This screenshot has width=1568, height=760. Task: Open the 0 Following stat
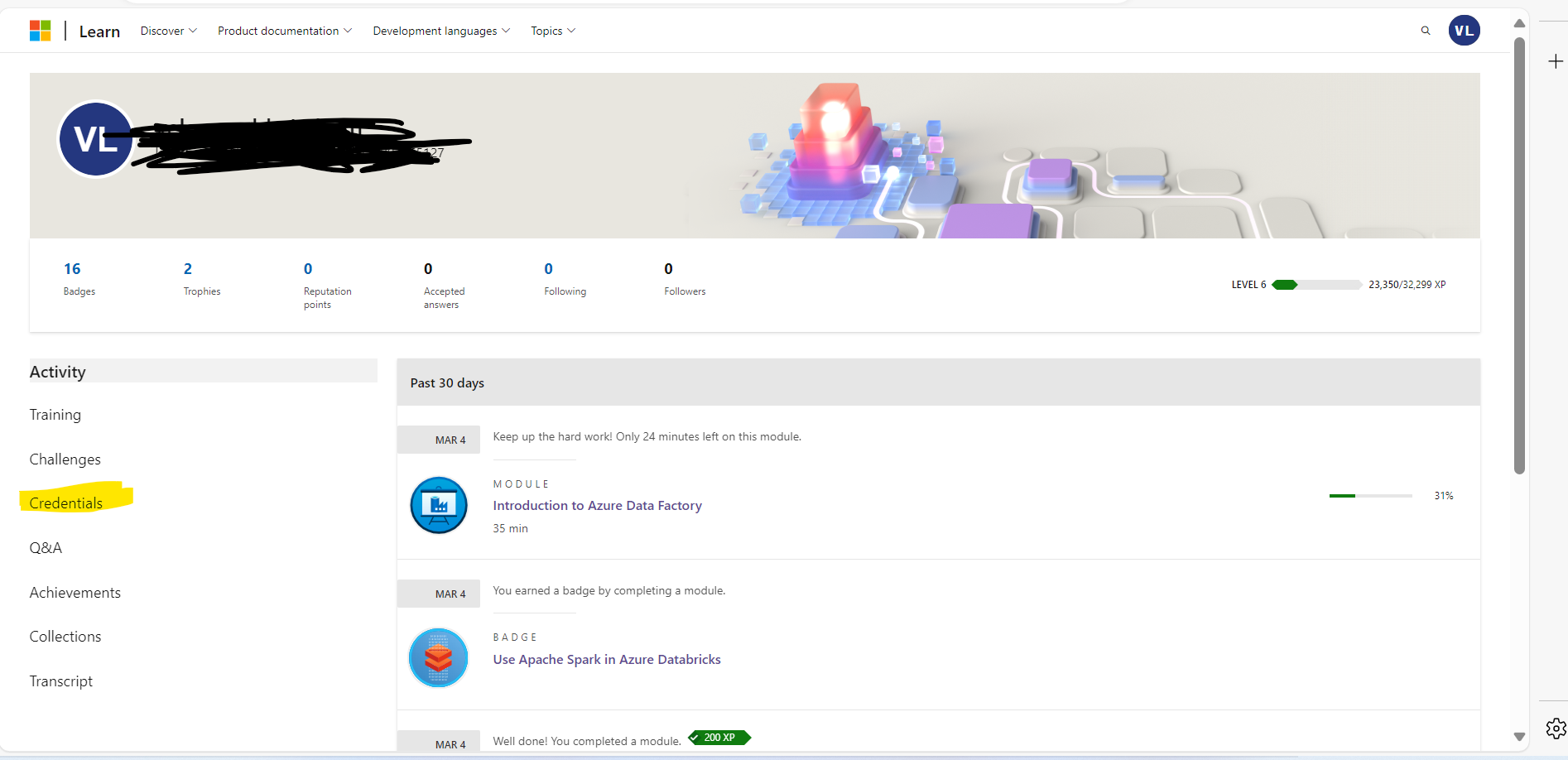[x=565, y=279]
